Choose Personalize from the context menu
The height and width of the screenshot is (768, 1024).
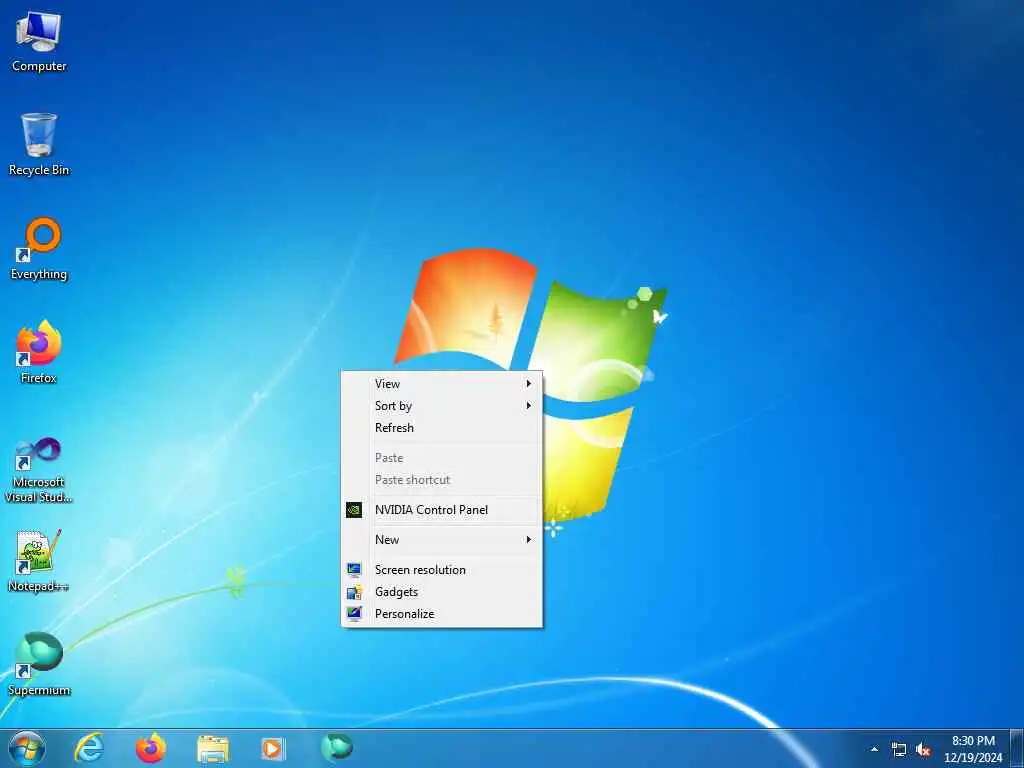[x=442, y=614]
